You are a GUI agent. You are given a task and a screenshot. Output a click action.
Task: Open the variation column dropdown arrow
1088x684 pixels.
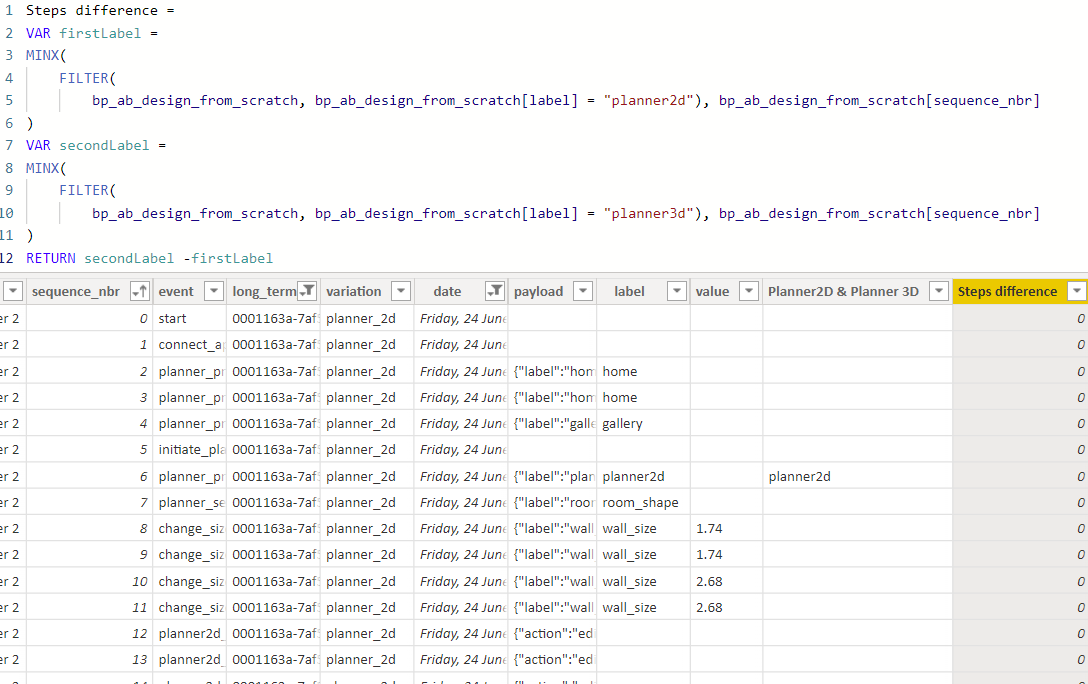(401, 291)
